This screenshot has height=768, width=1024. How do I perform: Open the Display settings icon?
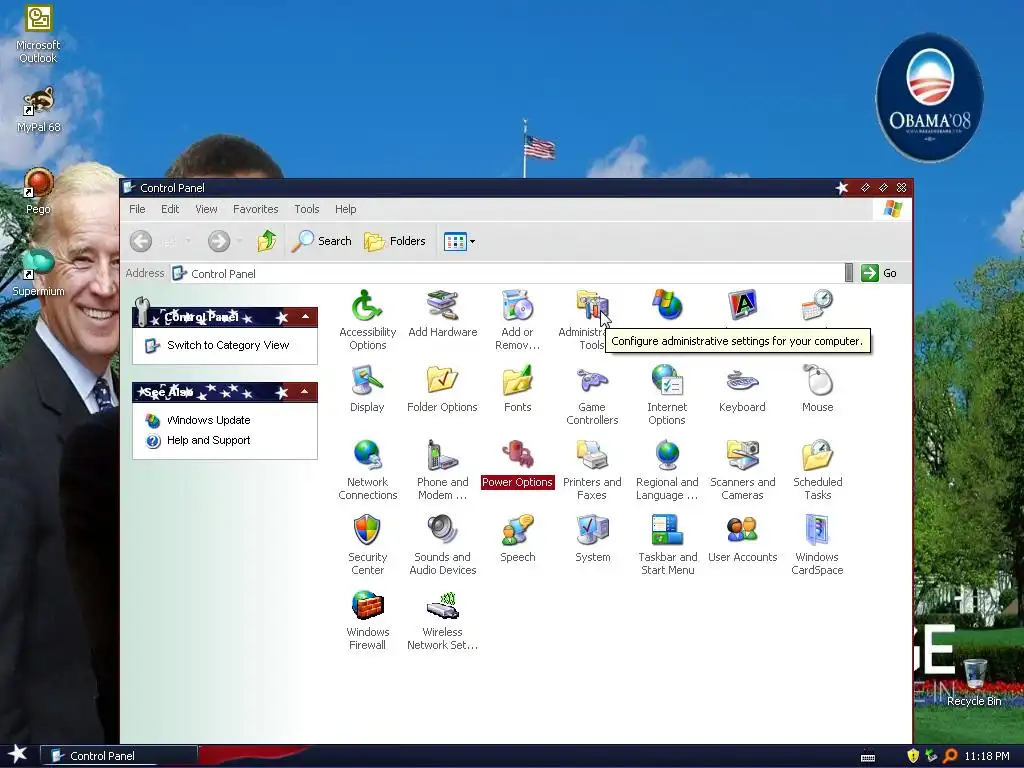pyautogui.click(x=367, y=388)
